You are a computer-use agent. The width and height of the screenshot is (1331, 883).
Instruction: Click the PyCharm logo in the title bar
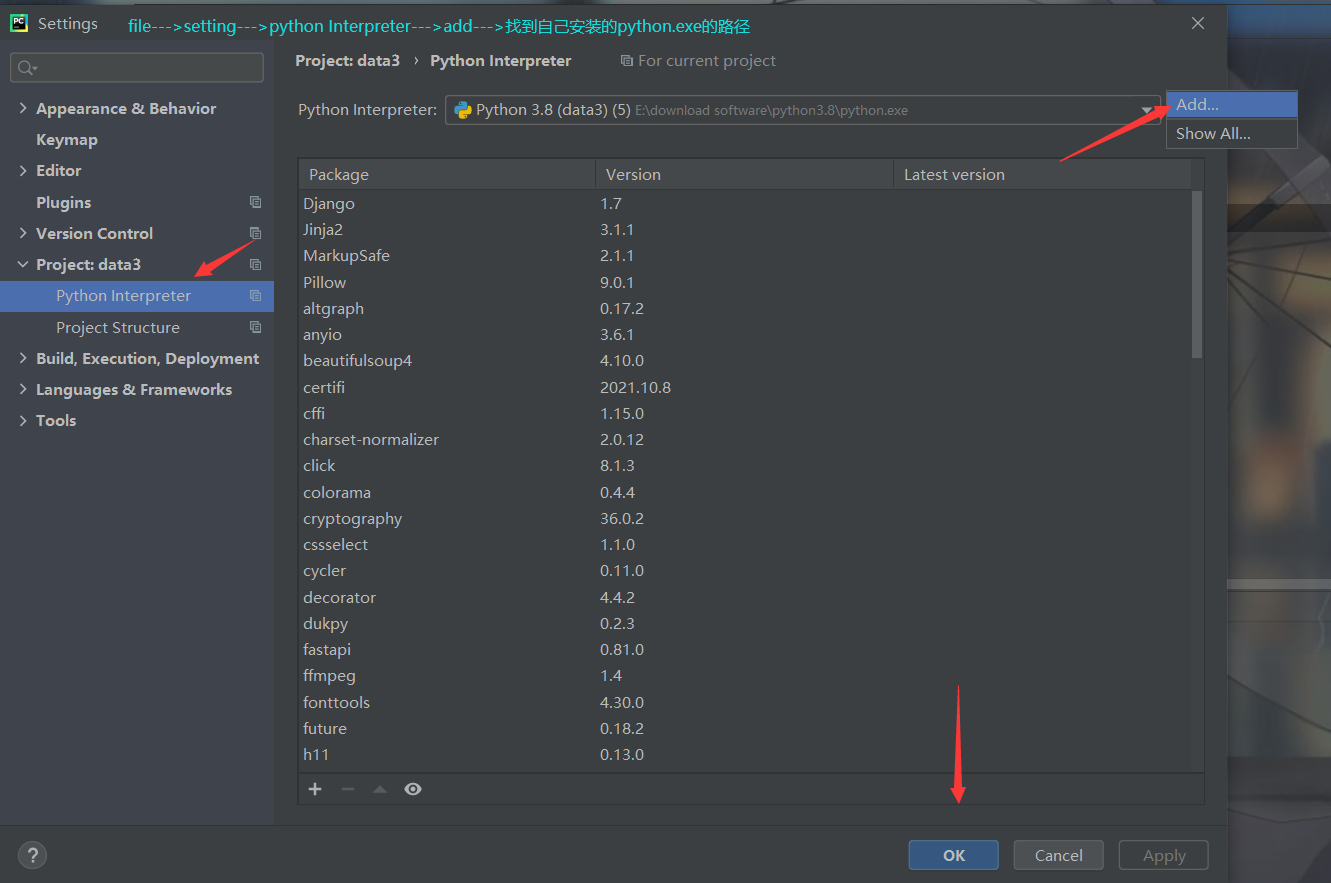tap(20, 22)
